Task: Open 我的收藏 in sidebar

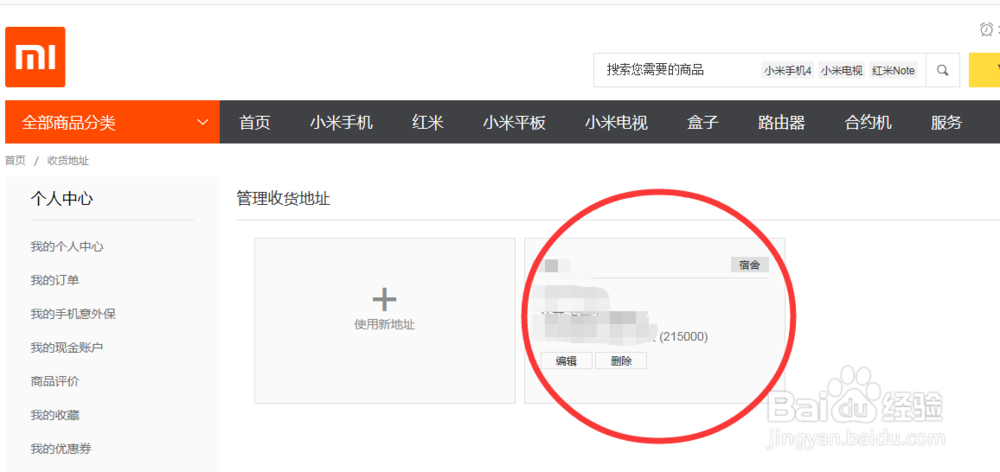Action: tap(55, 415)
